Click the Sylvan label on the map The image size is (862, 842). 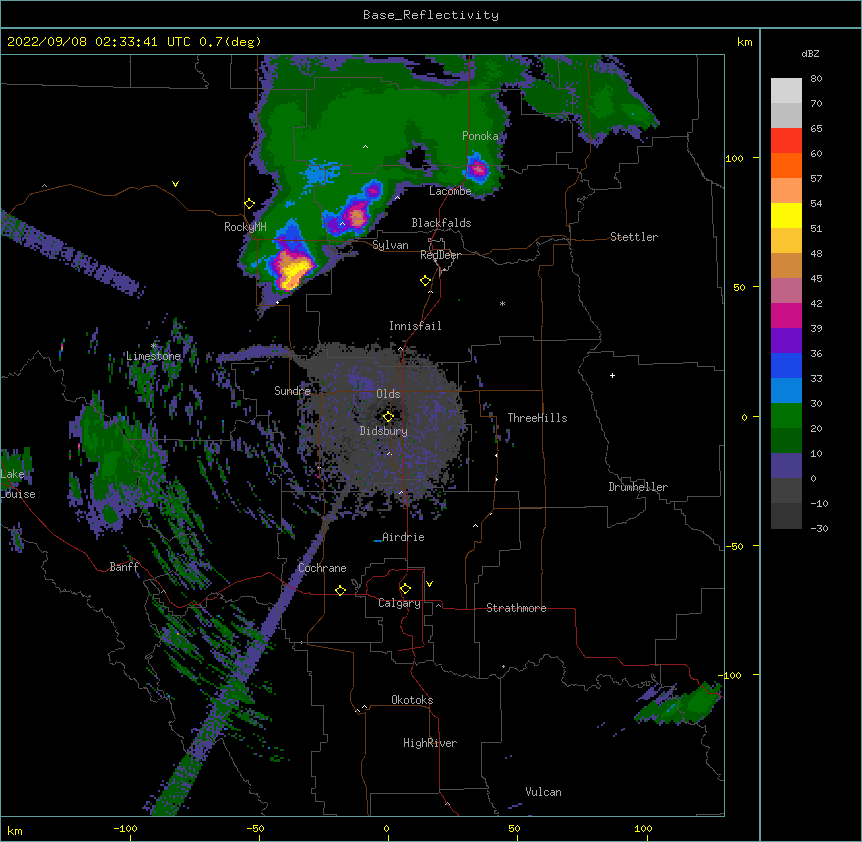(390, 245)
